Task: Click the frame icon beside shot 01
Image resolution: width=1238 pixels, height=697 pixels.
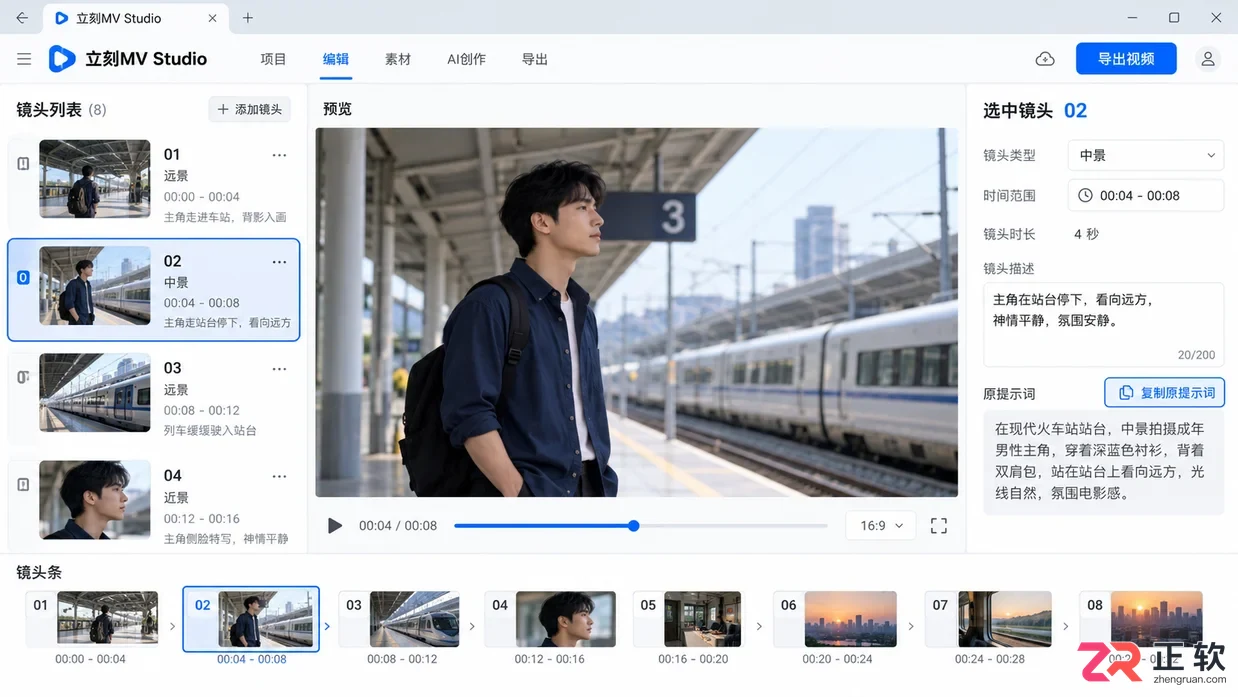Action: click(23, 163)
